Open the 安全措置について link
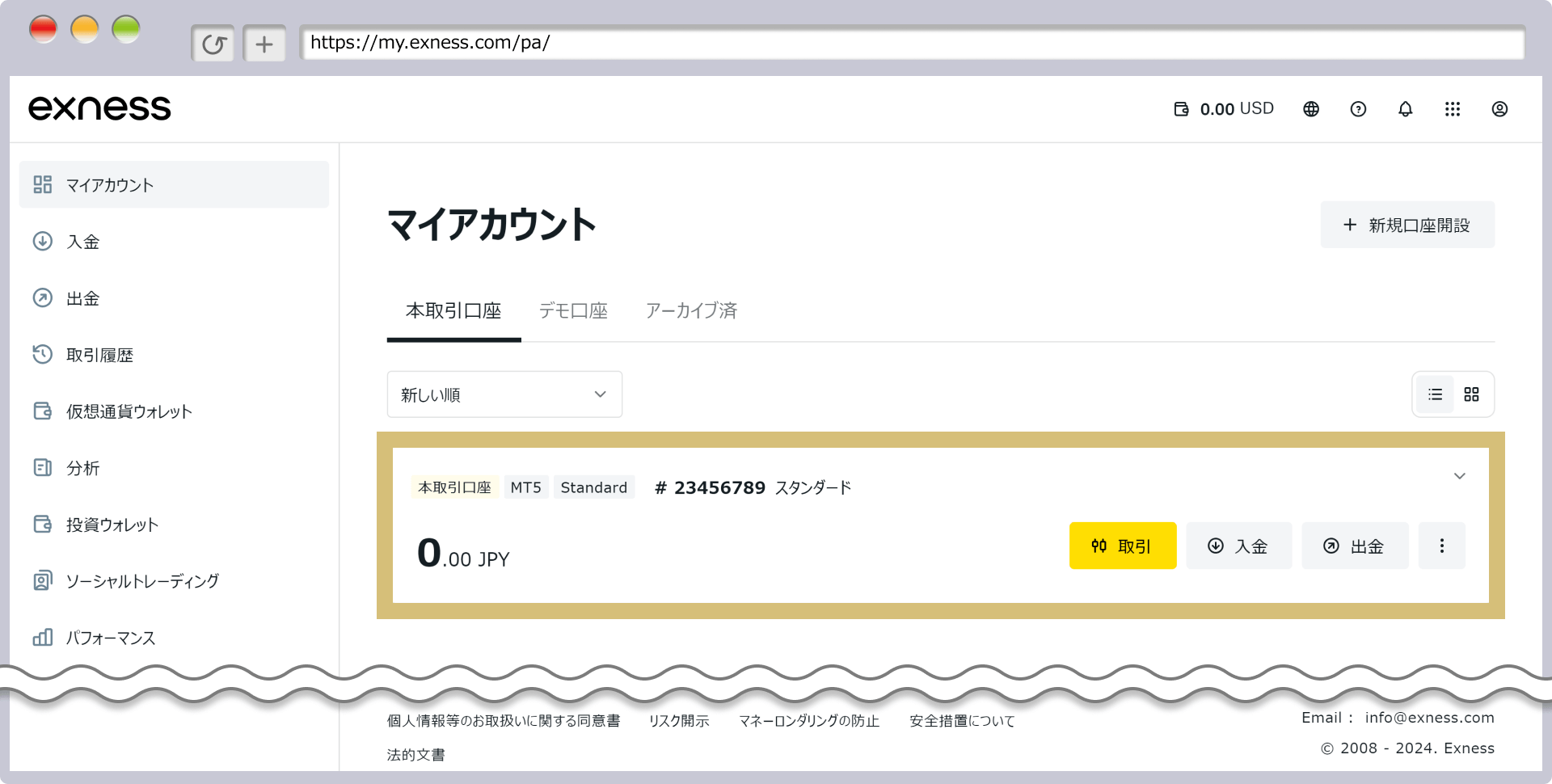The width and height of the screenshot is (1552, 784). tap(962, 721)
